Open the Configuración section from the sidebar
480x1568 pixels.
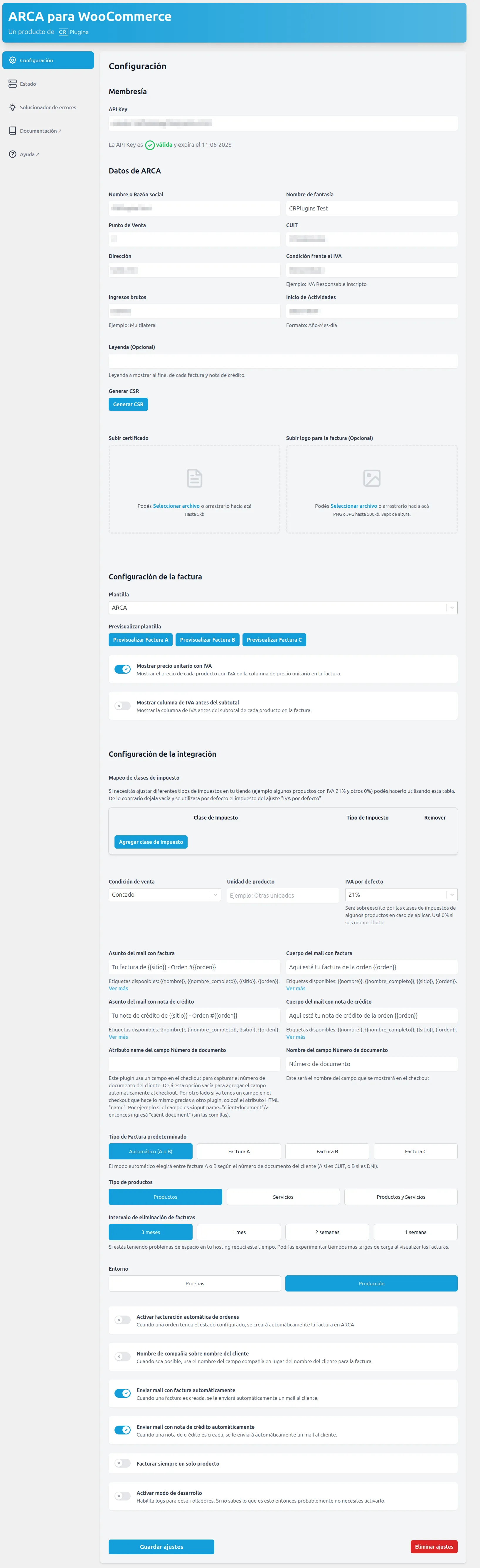coord(48,60)
